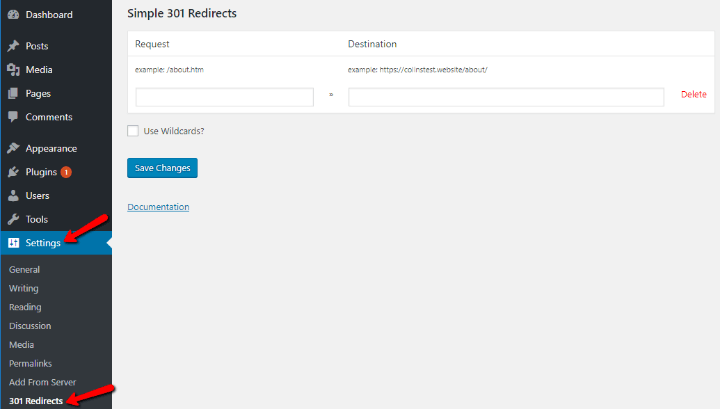Click the red Delete link
The height and width of the screenshot is (409, 720).
point(694,95)
